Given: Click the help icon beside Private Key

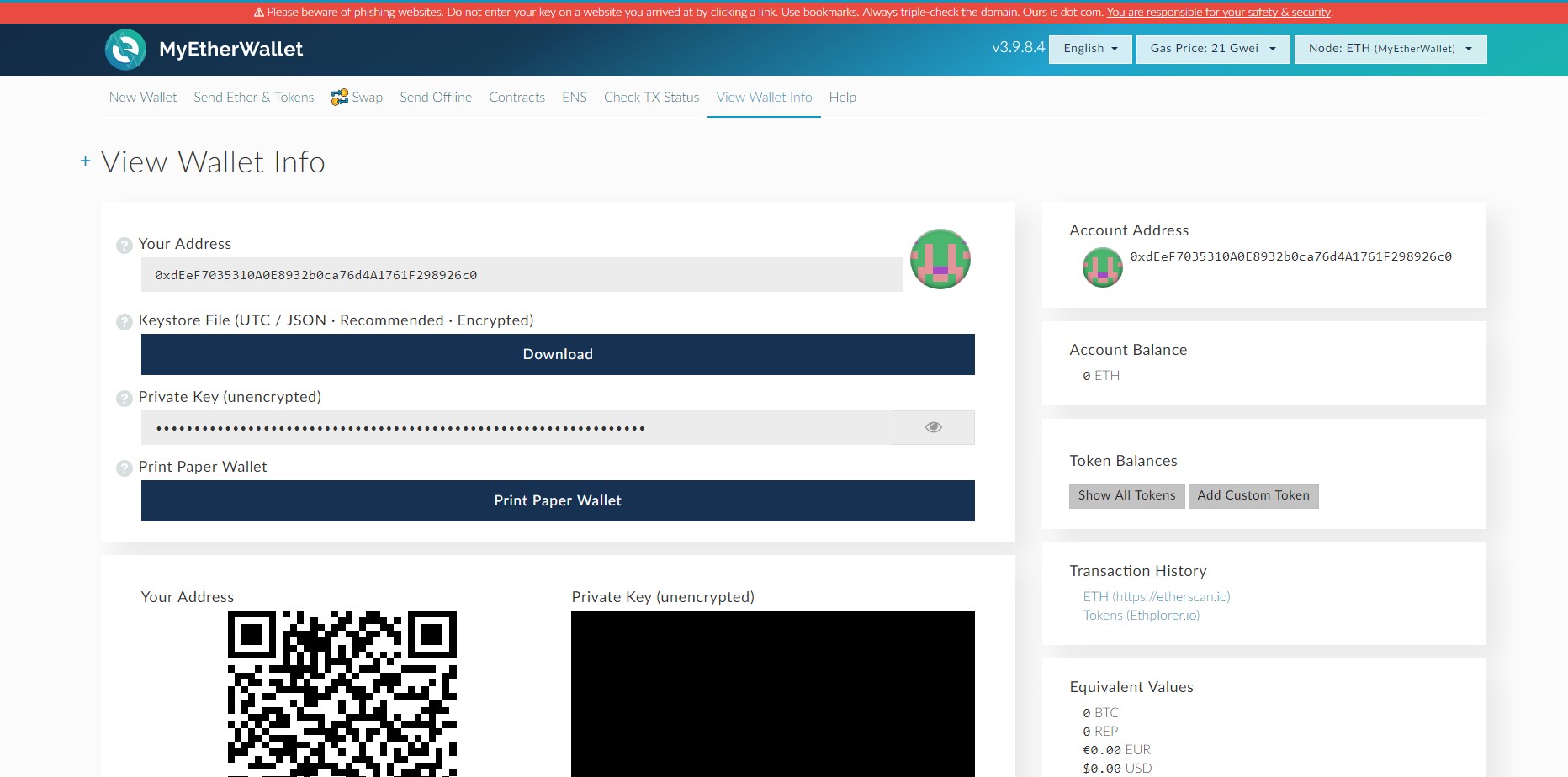Looking at the screenshot, I should [x=124, y=399].
